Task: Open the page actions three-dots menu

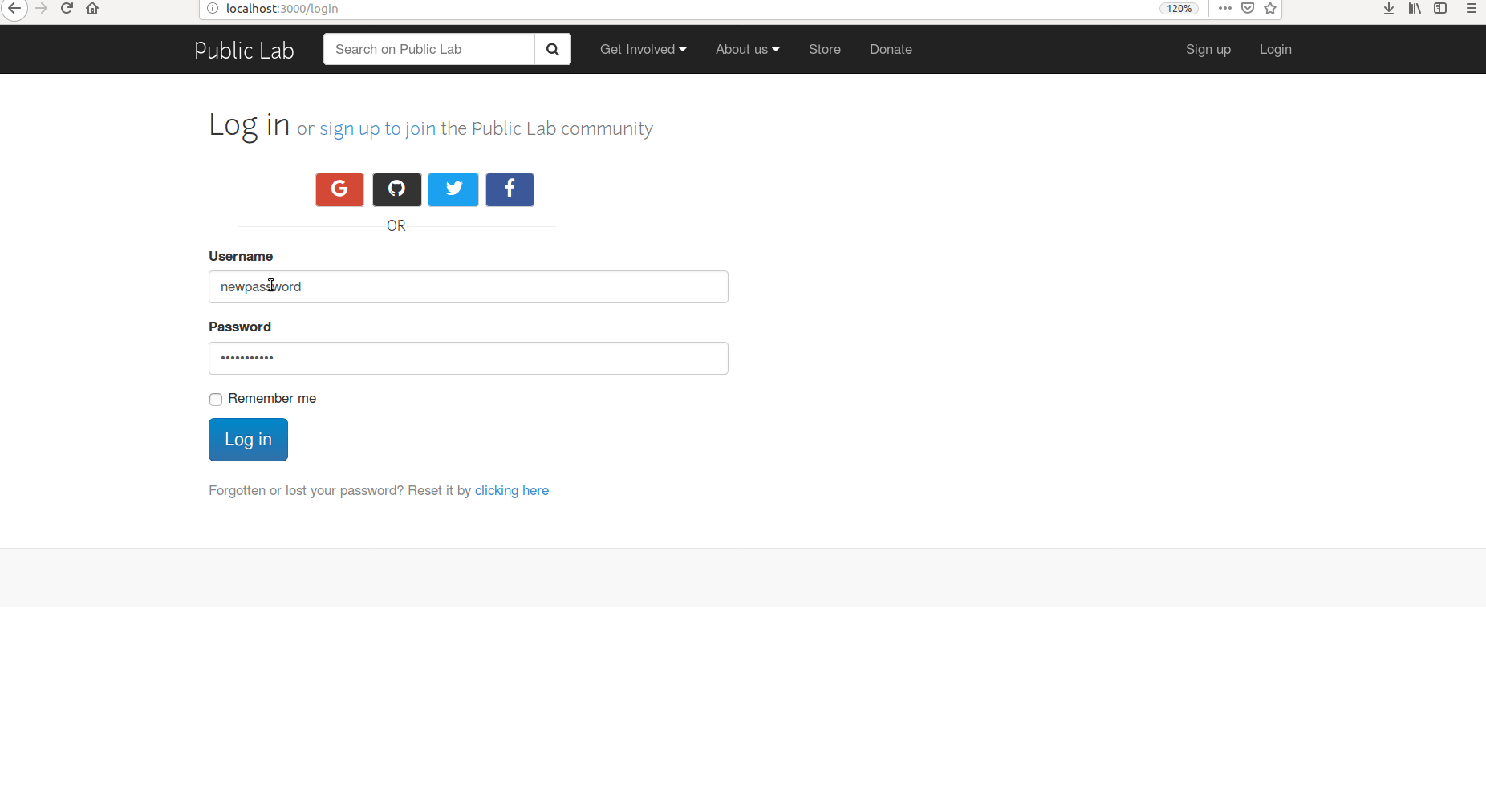Action: [x=1224, y=8]
